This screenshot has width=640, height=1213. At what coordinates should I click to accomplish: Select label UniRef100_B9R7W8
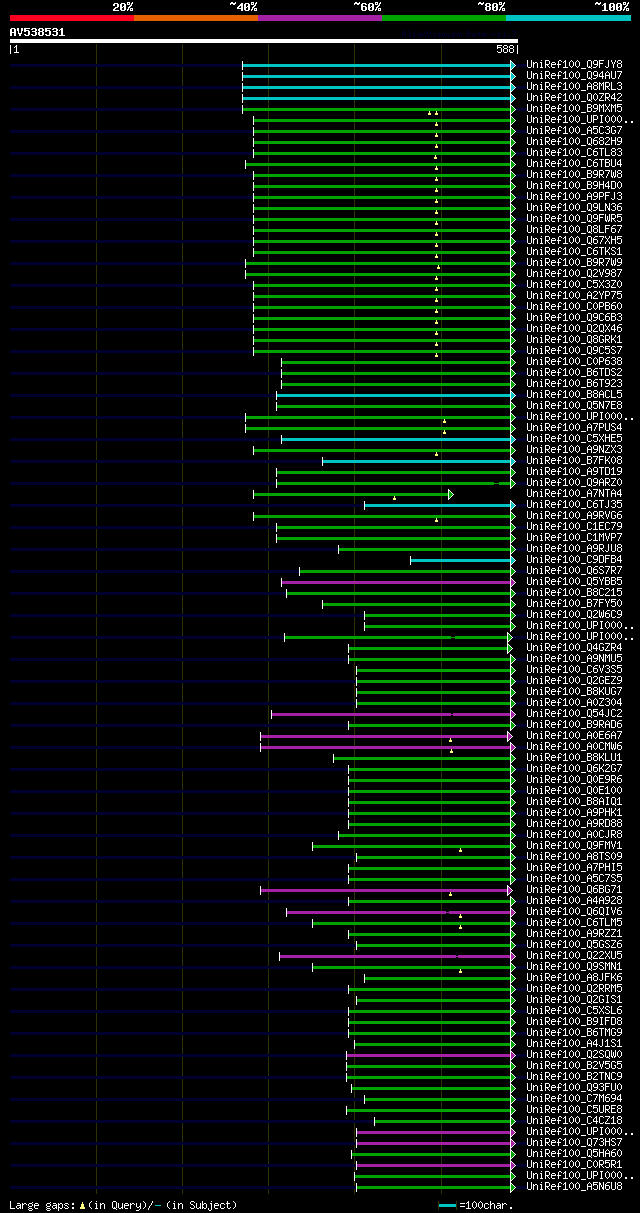click(574, 174)
